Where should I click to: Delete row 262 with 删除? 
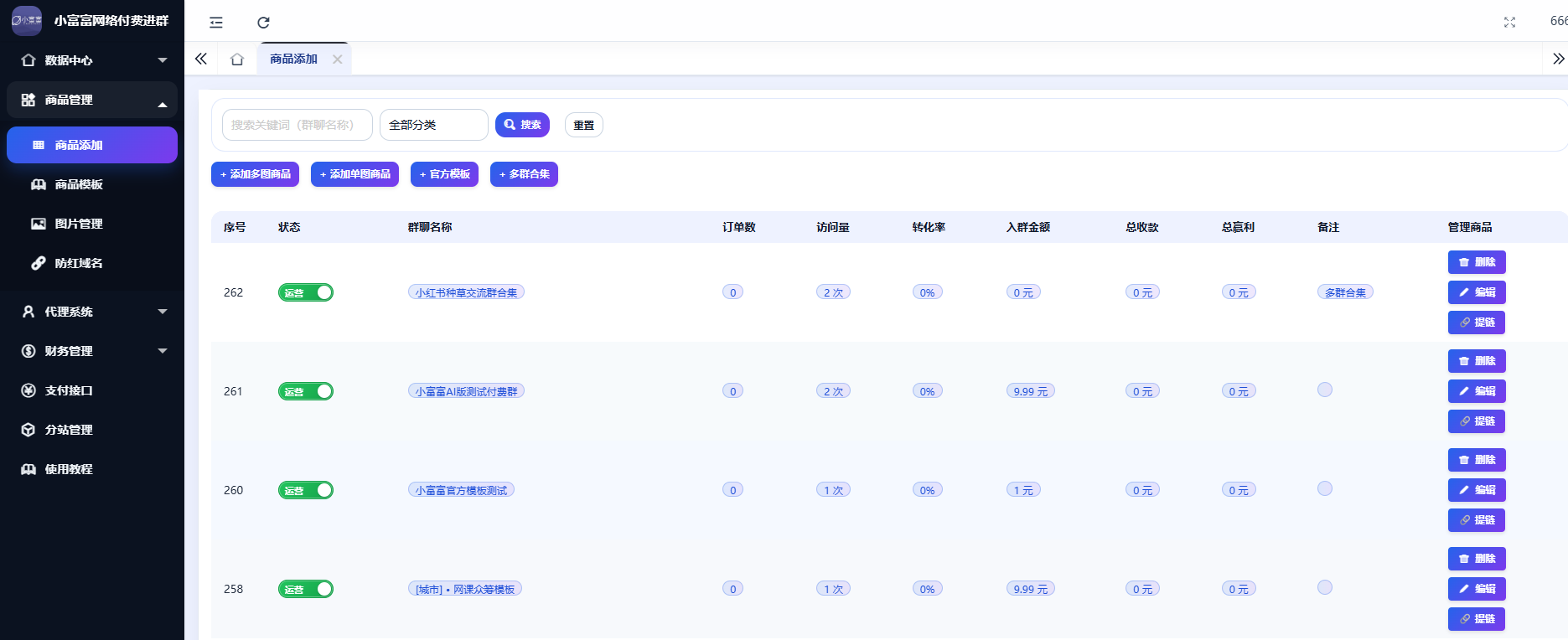tap(1477, 262)
